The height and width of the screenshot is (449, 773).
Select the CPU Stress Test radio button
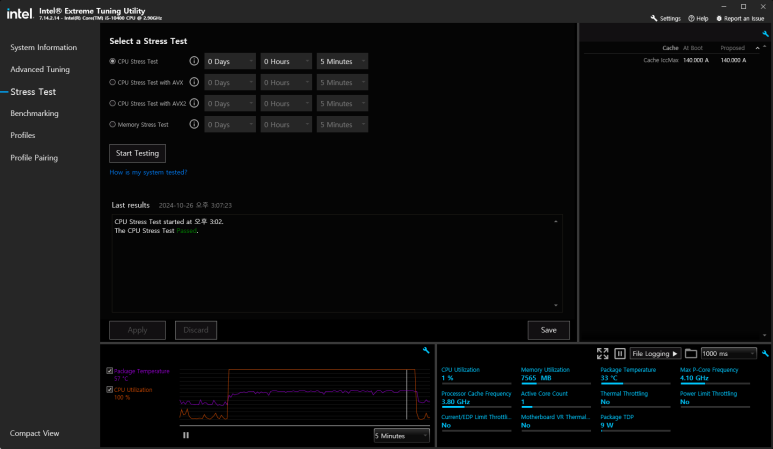pos(112,61)
